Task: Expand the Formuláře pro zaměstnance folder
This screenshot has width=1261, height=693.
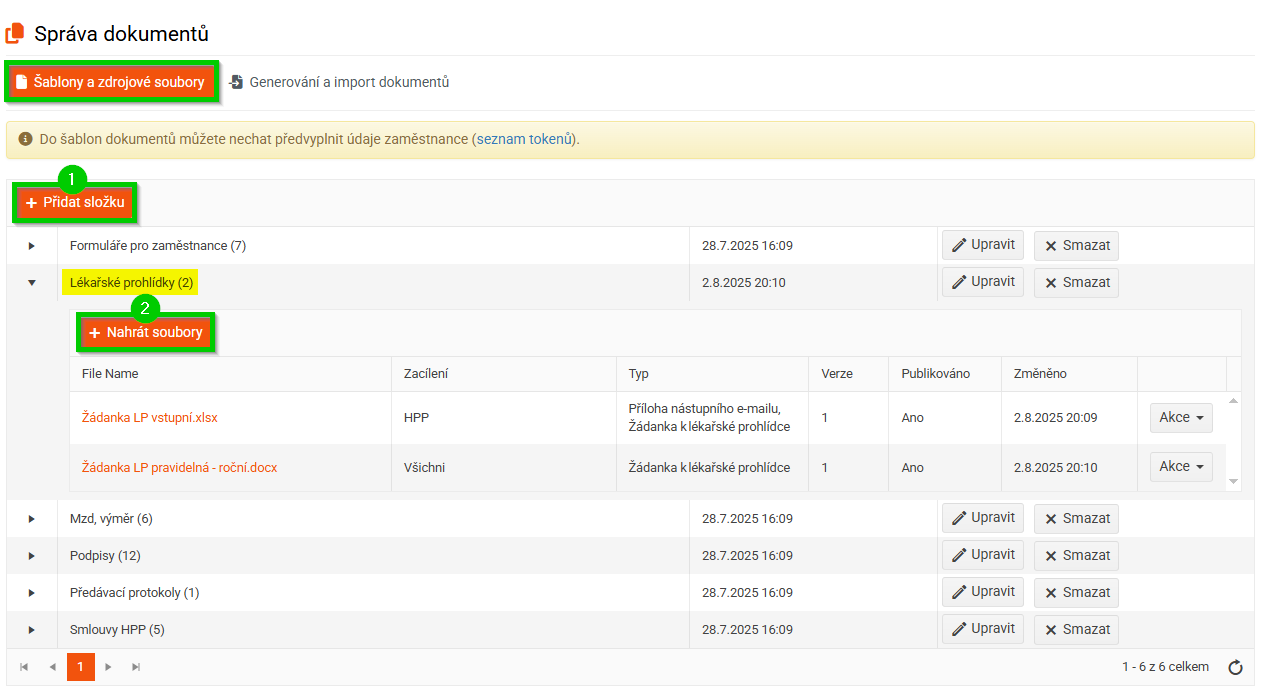Action: coord(31,246)
